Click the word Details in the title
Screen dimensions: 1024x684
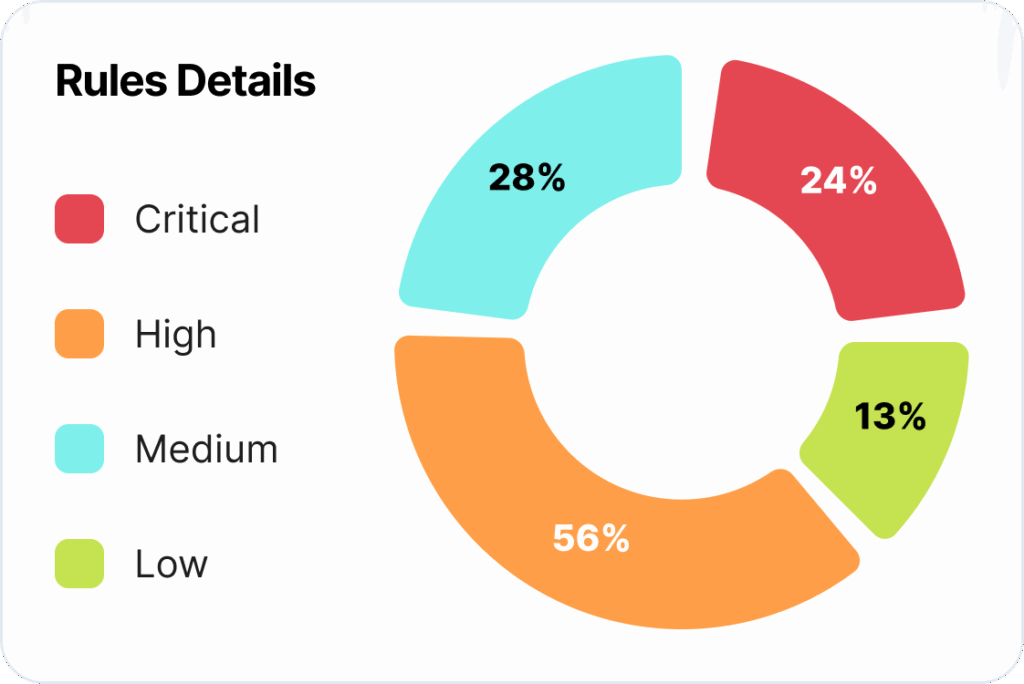(246, 81)
